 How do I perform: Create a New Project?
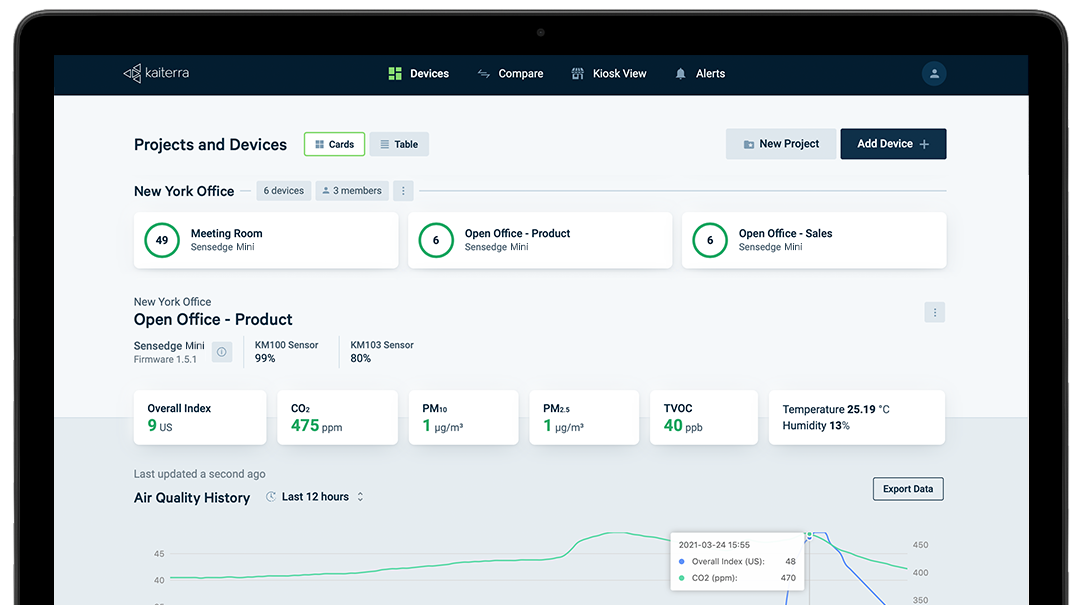[x=781, y=143]
